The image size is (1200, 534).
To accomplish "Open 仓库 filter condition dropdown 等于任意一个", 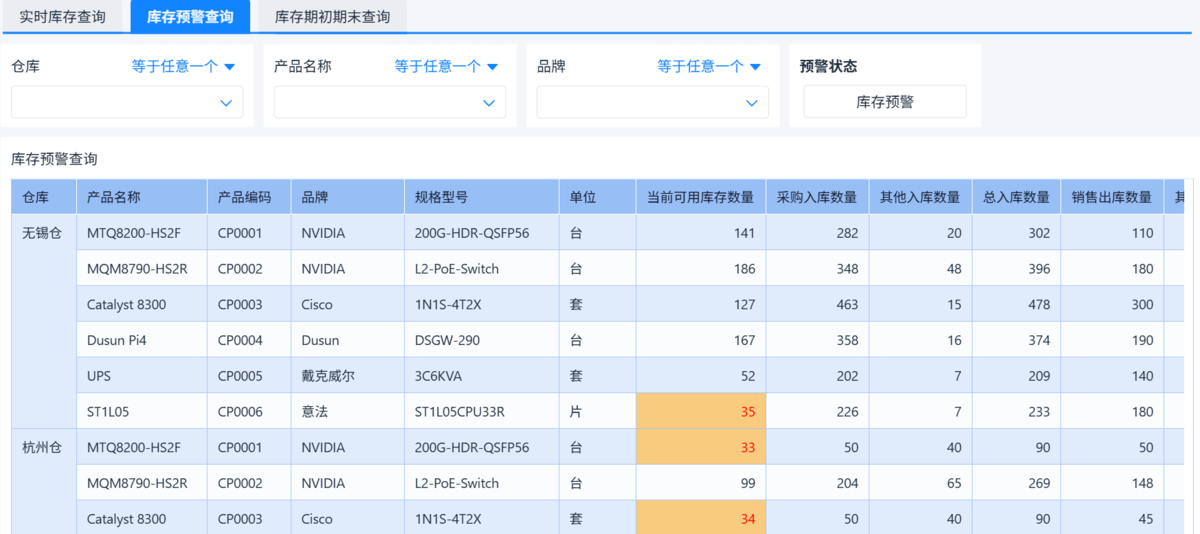I will 183,66.
